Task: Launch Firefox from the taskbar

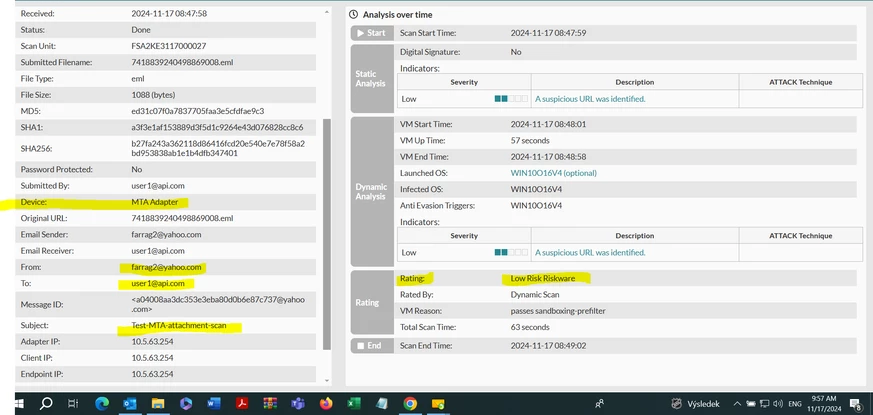Action: (326, 404)
